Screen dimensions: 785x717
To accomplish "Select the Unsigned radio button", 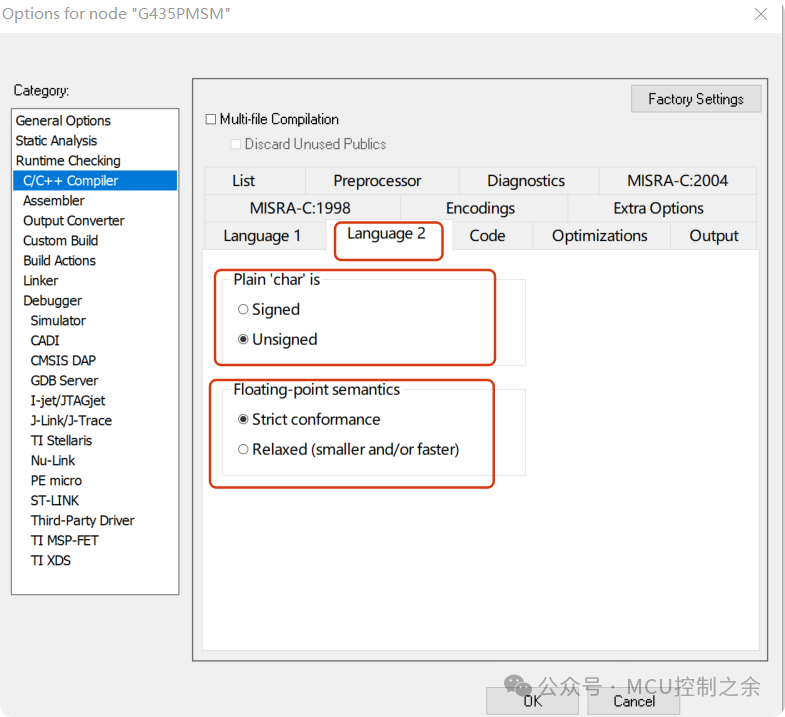I will 243,339.
